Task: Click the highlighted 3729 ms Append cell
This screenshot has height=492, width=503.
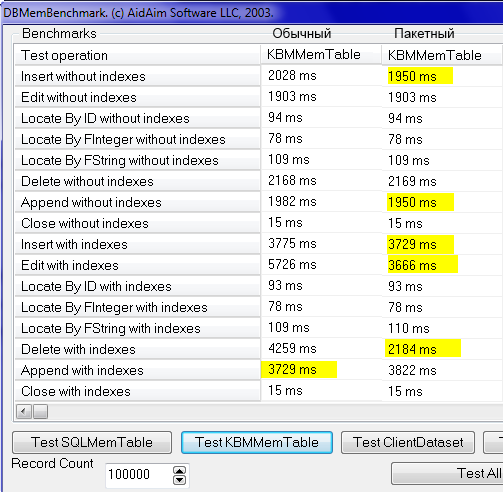Action: pos(321,370)
